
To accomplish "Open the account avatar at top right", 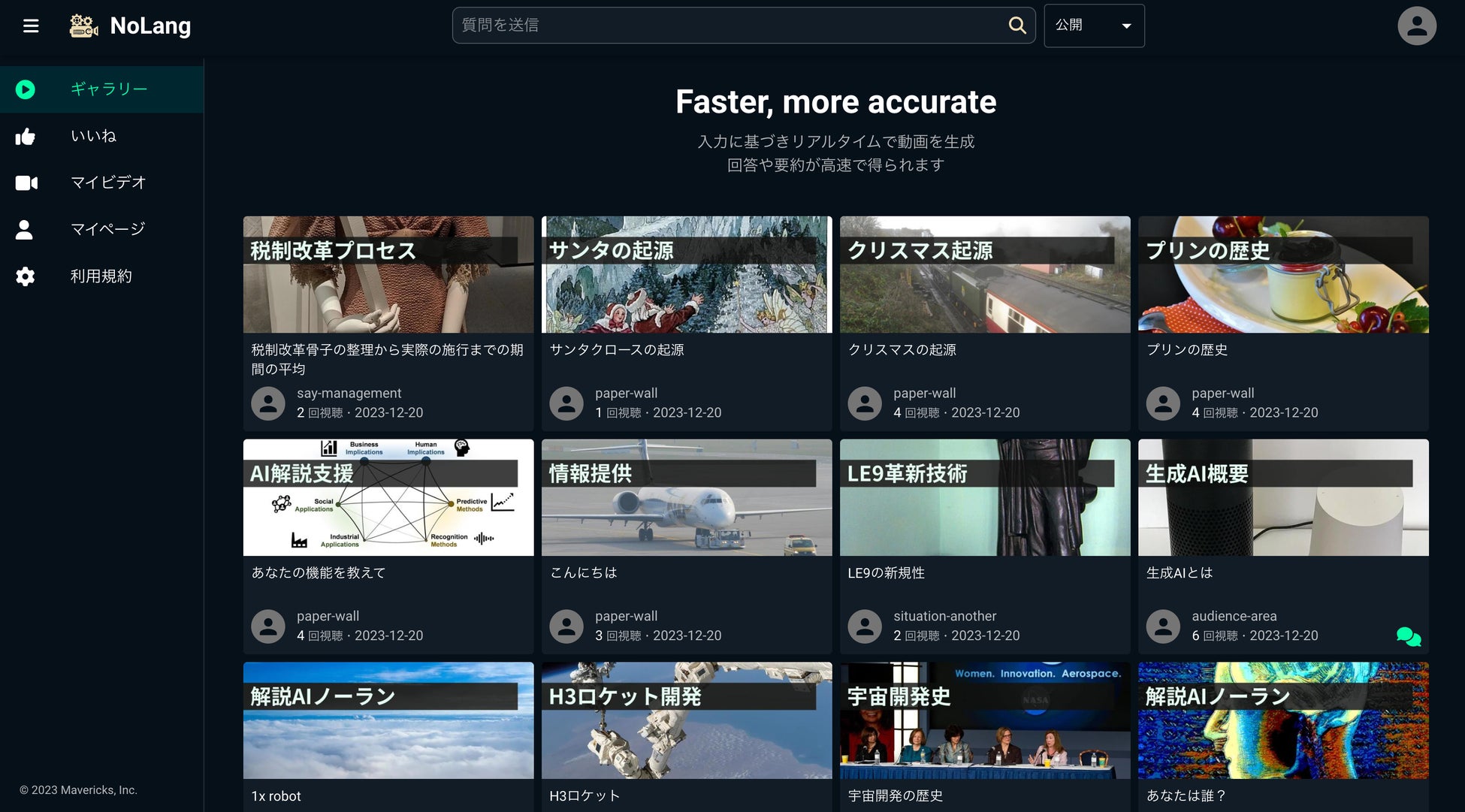I will pyautogui.click(x=1416, y=26).
